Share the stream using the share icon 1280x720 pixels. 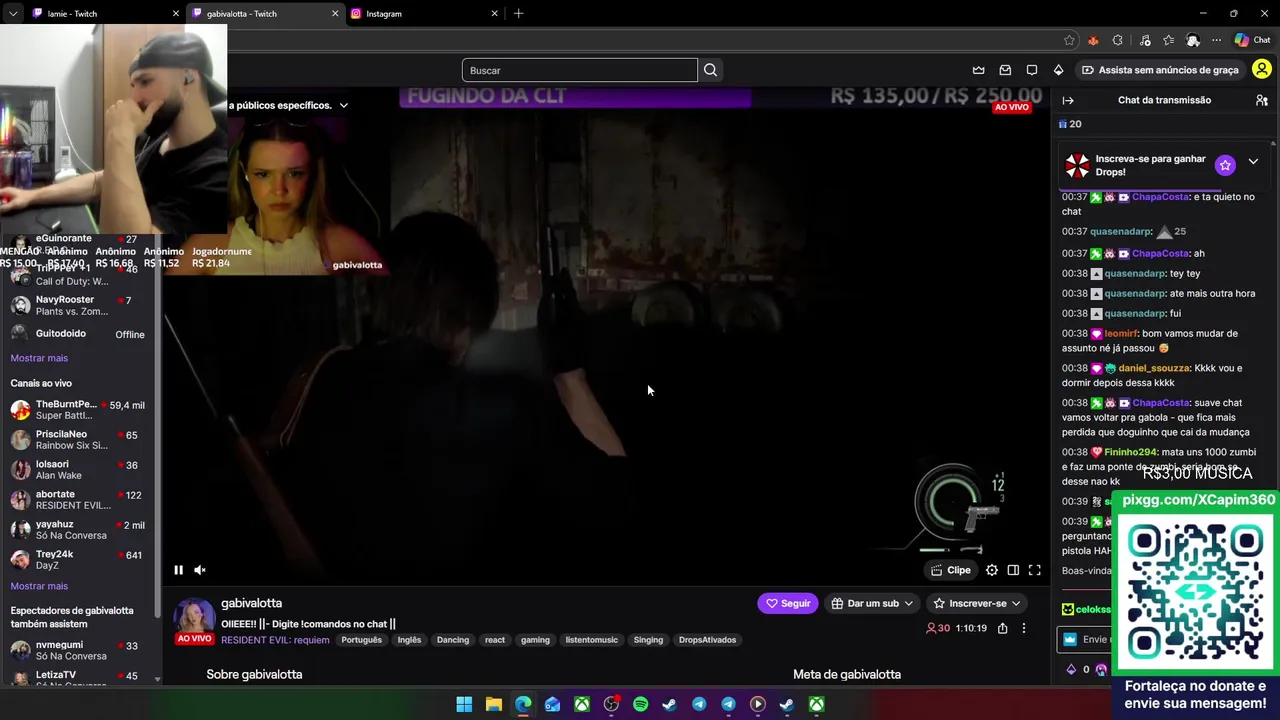point(1002,628)
